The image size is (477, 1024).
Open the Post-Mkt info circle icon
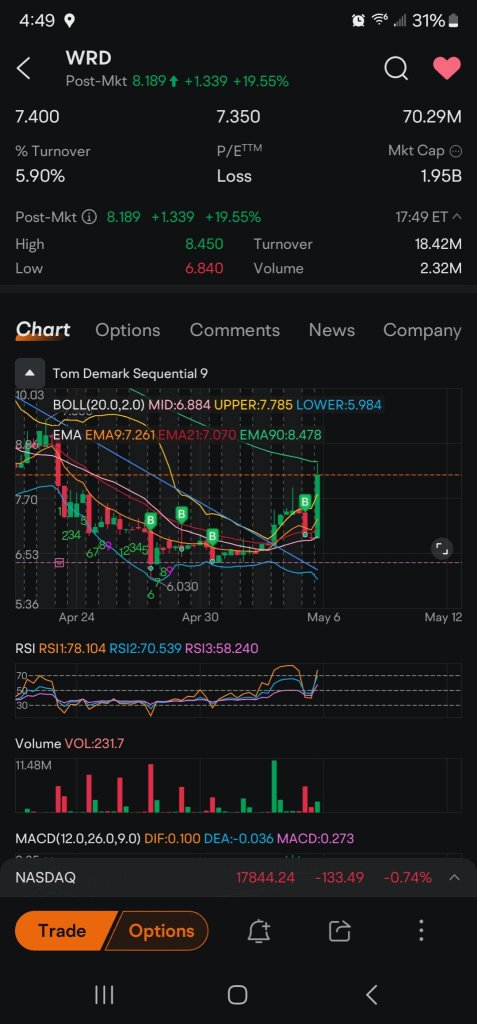pos(90,217)
